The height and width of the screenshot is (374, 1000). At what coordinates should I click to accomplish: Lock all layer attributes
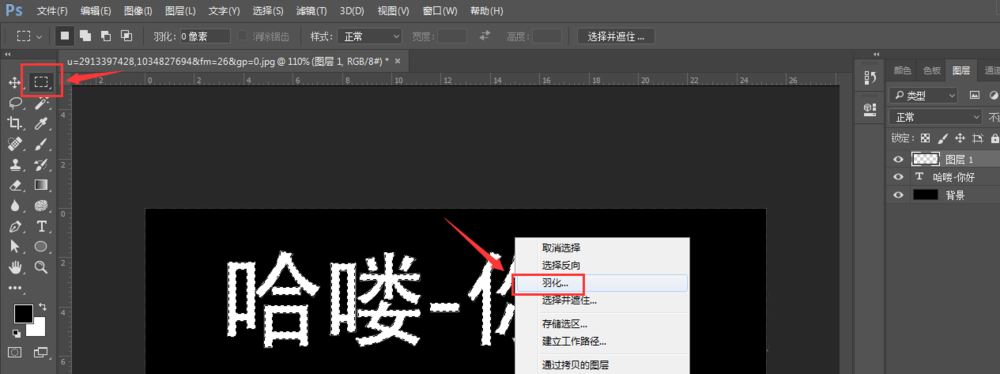tap(994, 138)
